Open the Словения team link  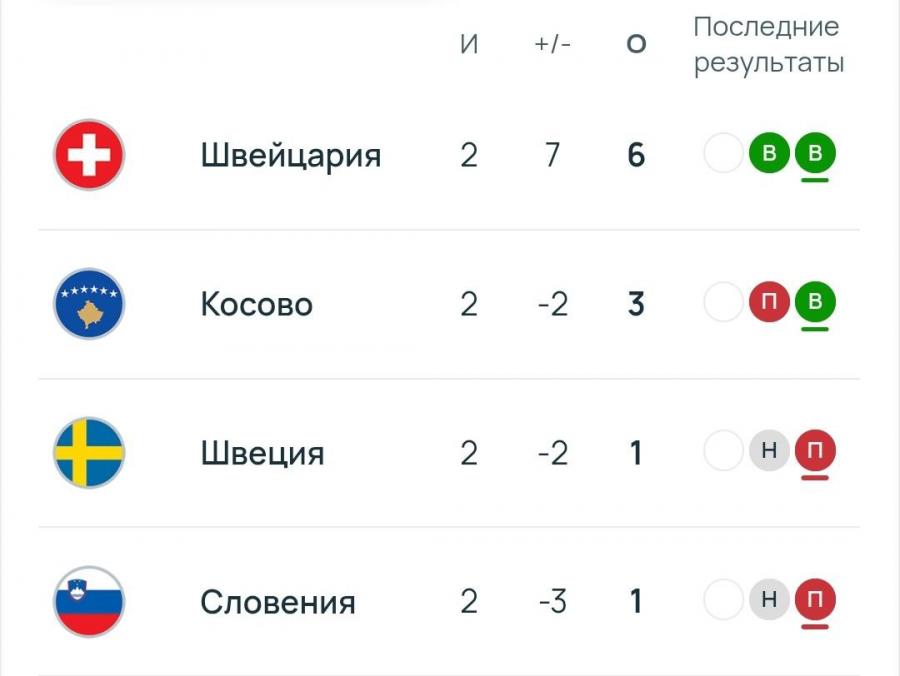tap(278, 603)
